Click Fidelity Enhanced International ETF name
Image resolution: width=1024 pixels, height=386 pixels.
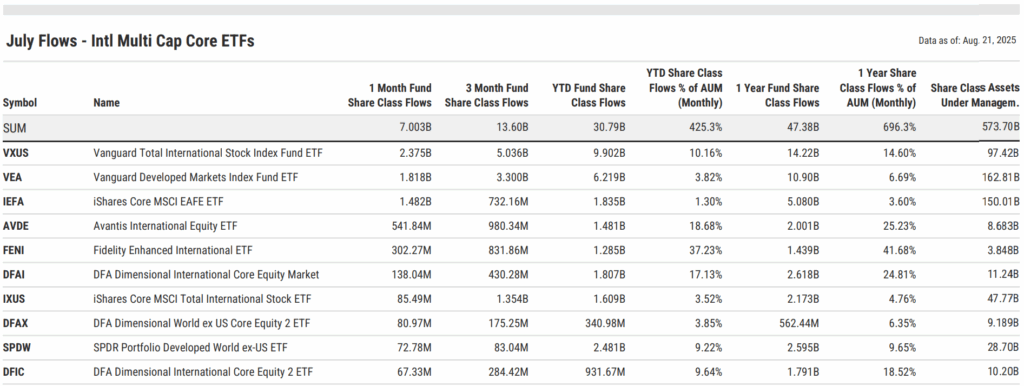172,250
